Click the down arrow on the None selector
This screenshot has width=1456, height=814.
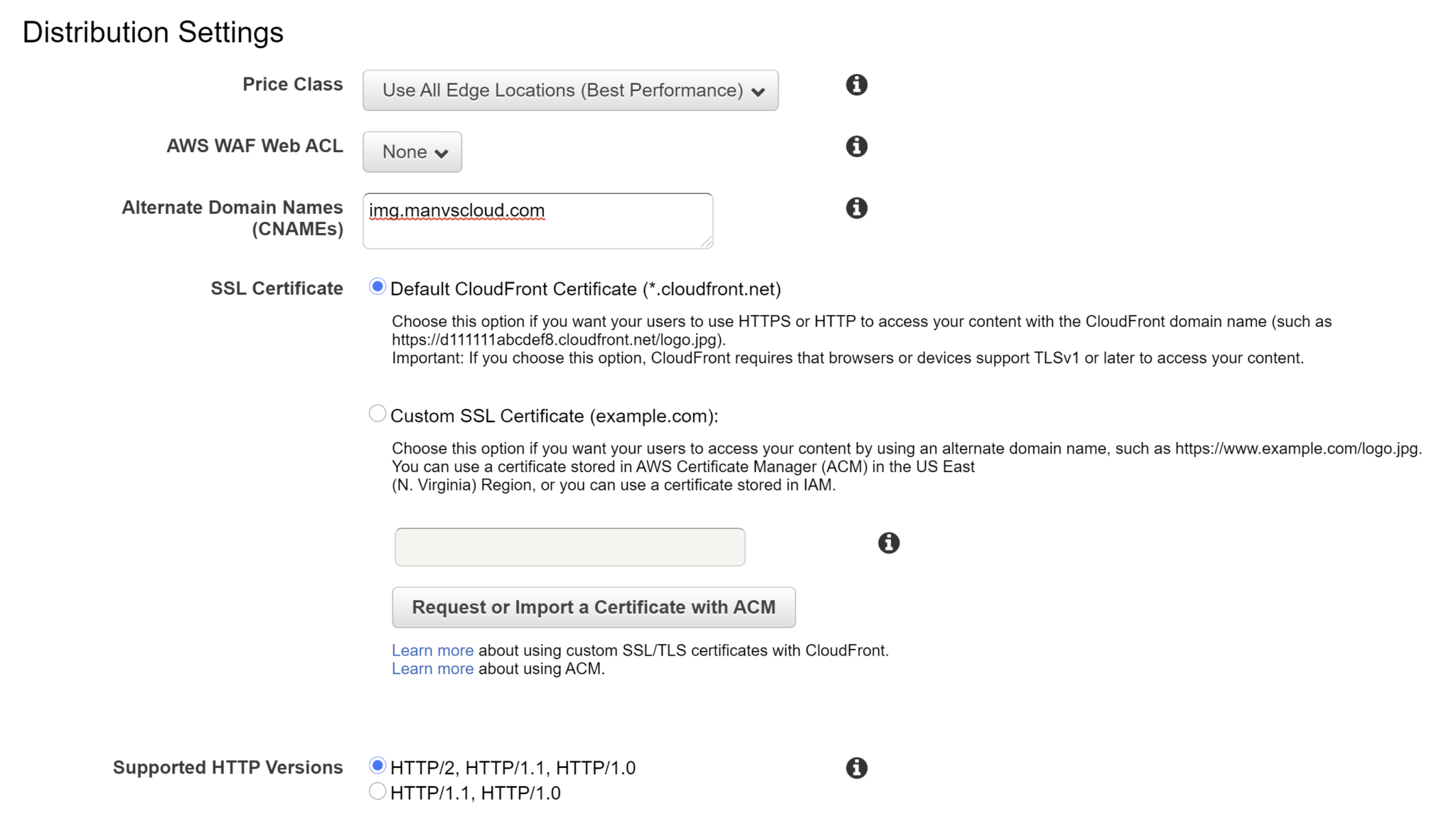coord(441,152)
